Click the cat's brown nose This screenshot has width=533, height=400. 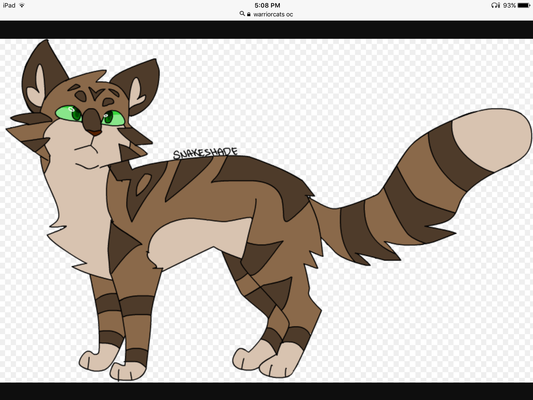92,122
